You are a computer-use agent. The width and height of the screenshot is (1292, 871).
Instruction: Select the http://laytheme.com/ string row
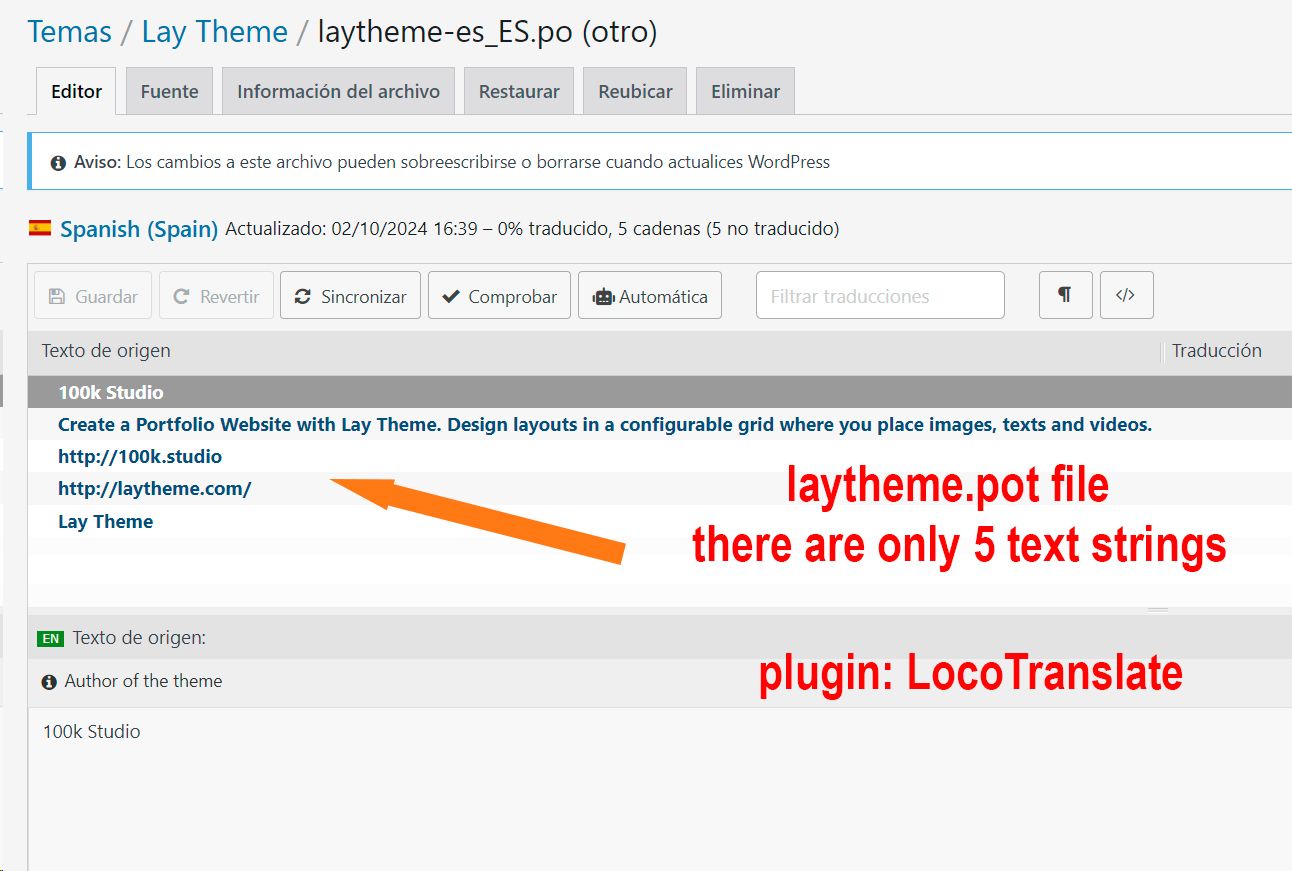(x=155, y=489)
